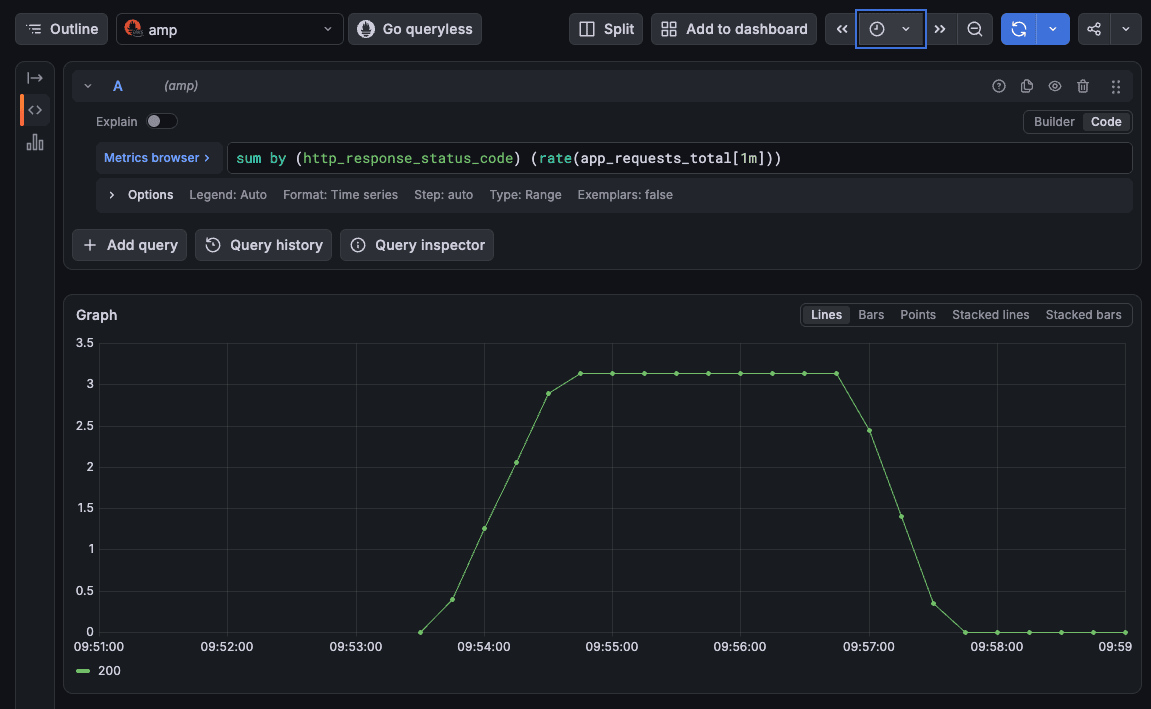Viewport: 1151px width, 709px height.
Task: Duplicate query A
Action: 1027,86
